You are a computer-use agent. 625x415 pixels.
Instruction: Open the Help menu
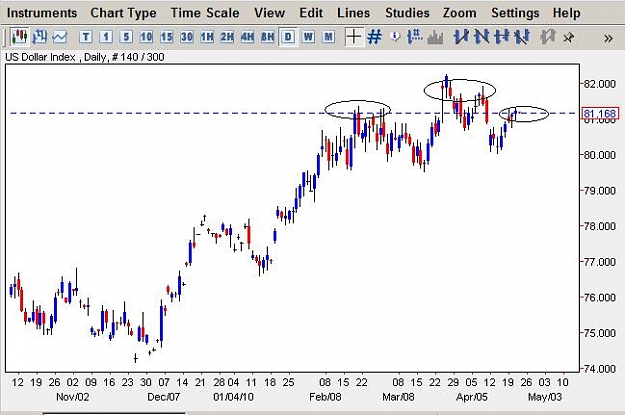click(566, 13)
